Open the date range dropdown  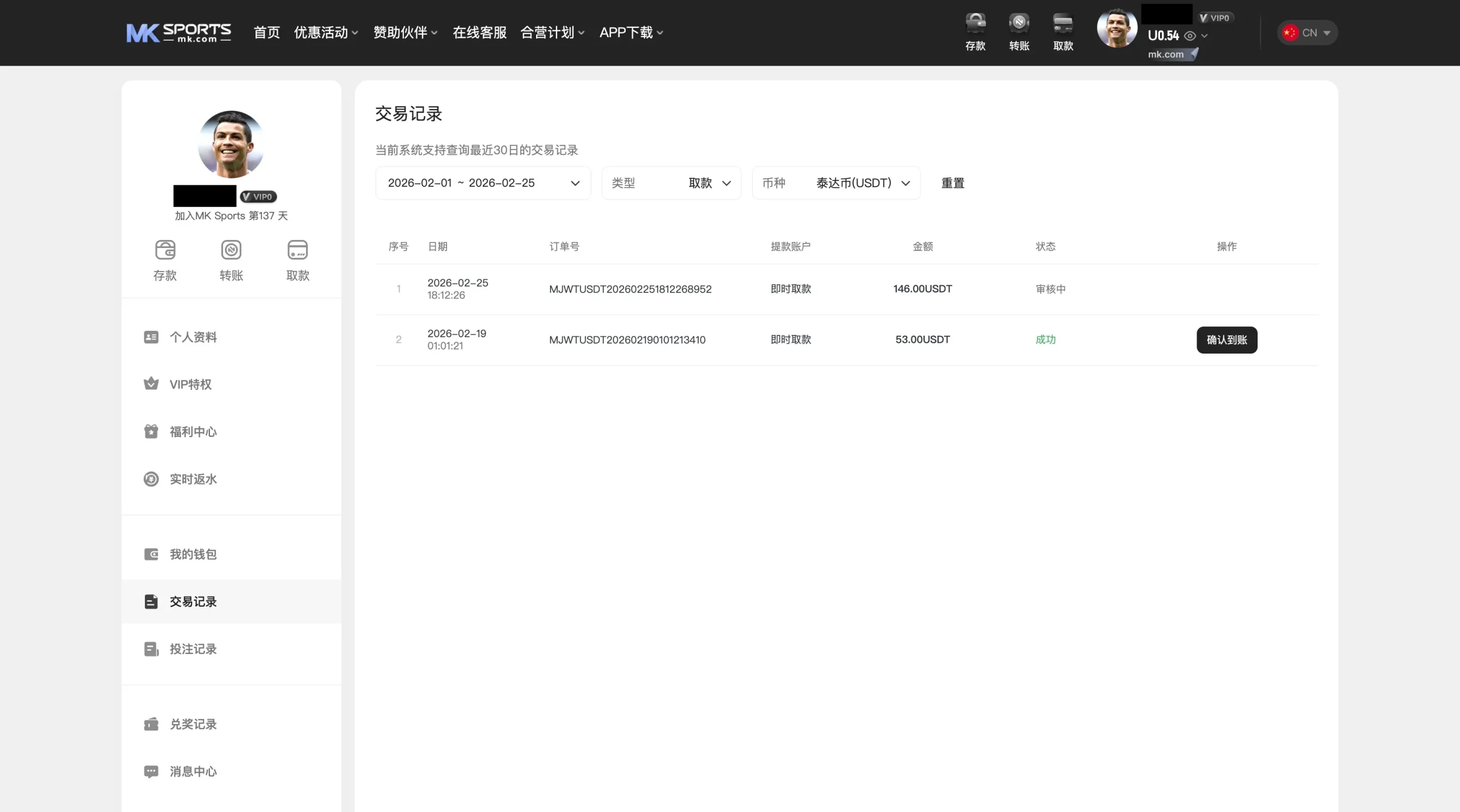tap(482, 183)
